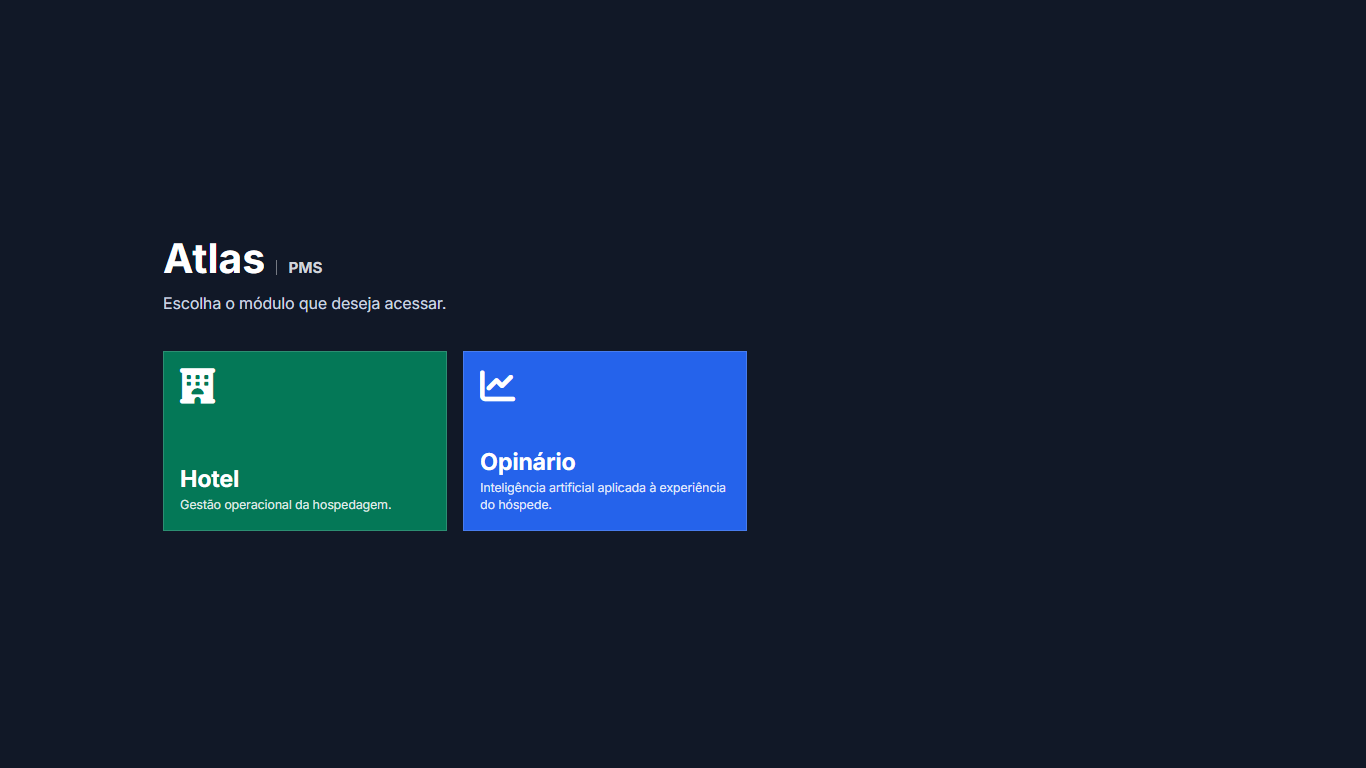1366x768 pixels.
Task: Open the Hotel module heading
Action: pyautogui.click(x=209, y=479)
